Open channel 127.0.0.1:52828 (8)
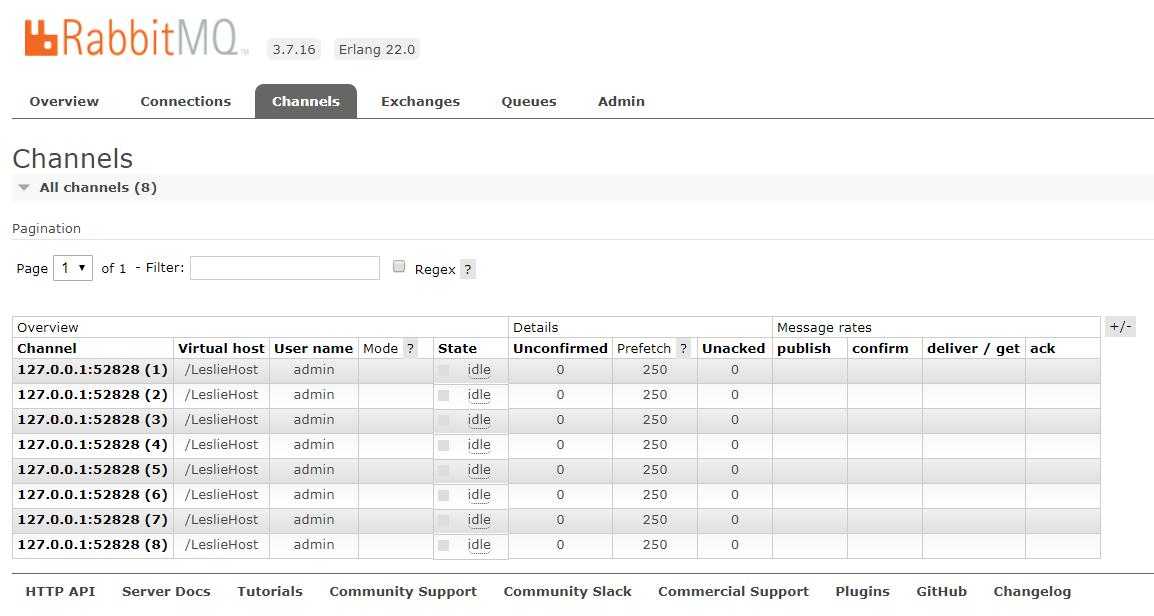 (x=93, y=545)
